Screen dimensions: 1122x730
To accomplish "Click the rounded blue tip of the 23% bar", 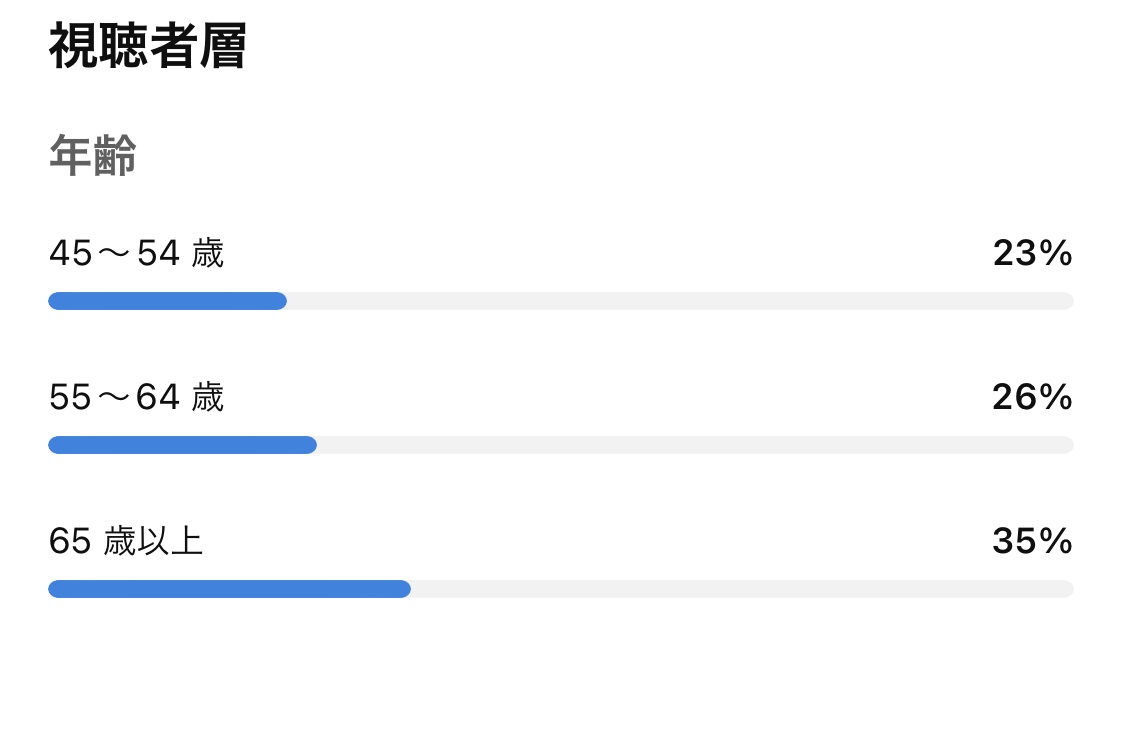I will [x=280, y=301].
